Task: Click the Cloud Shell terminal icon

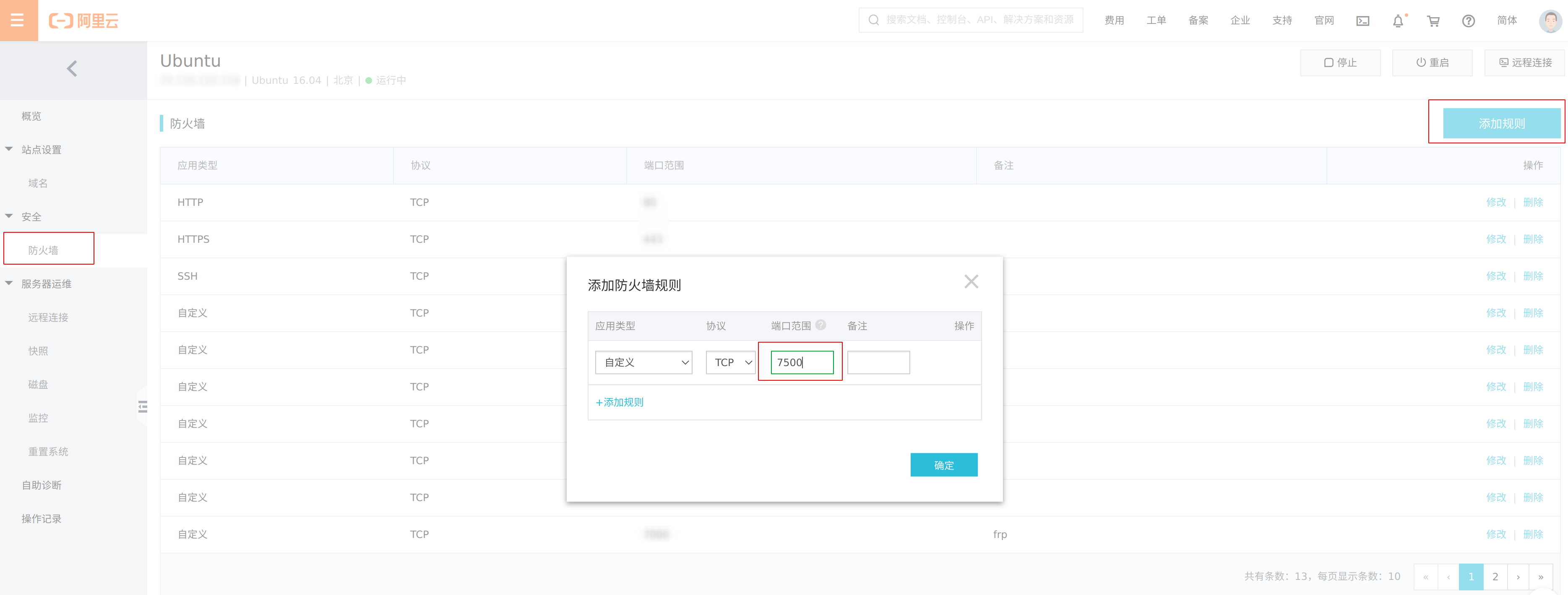Action: (x=1362, y=21)
